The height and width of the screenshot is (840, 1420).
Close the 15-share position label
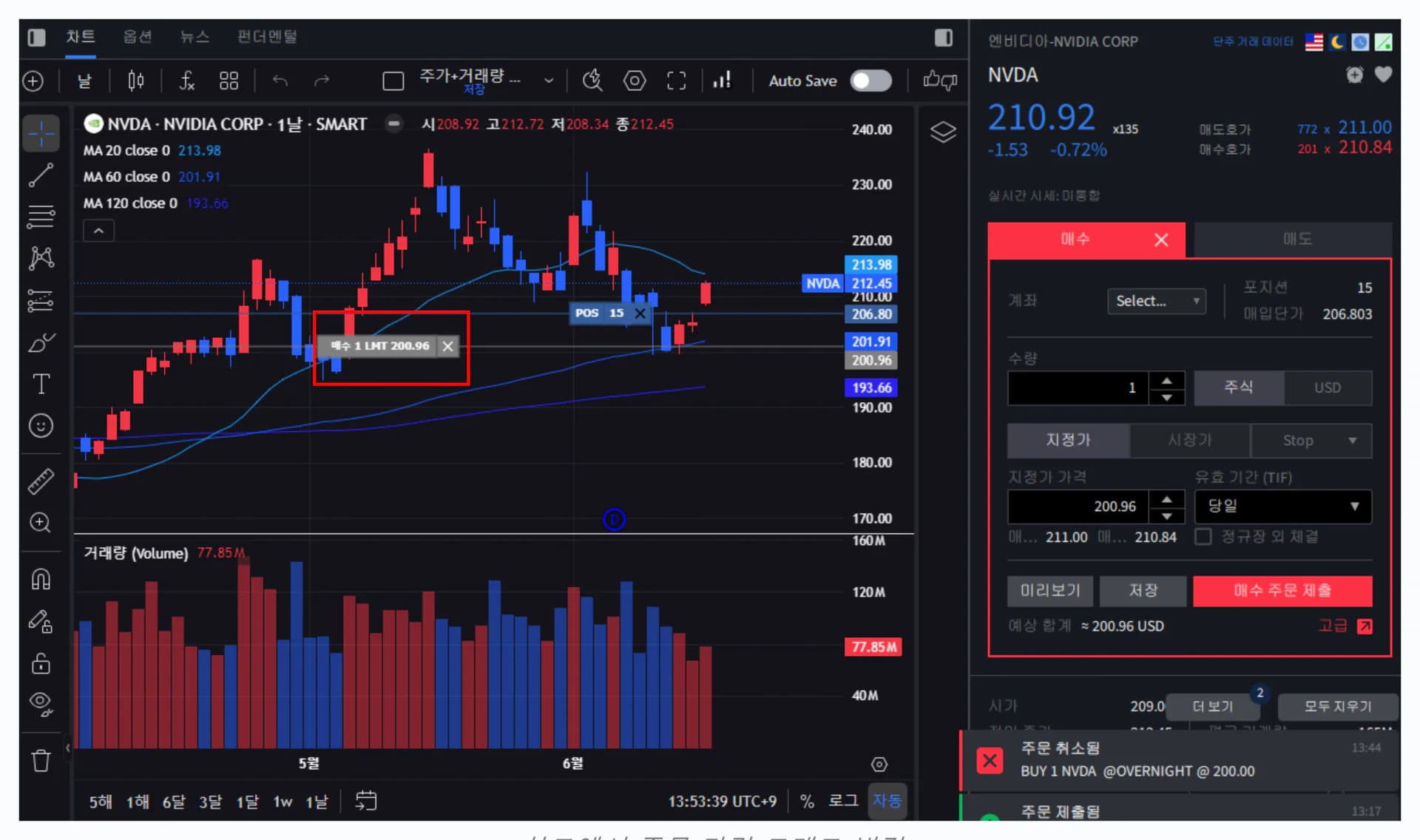point(640,314)
